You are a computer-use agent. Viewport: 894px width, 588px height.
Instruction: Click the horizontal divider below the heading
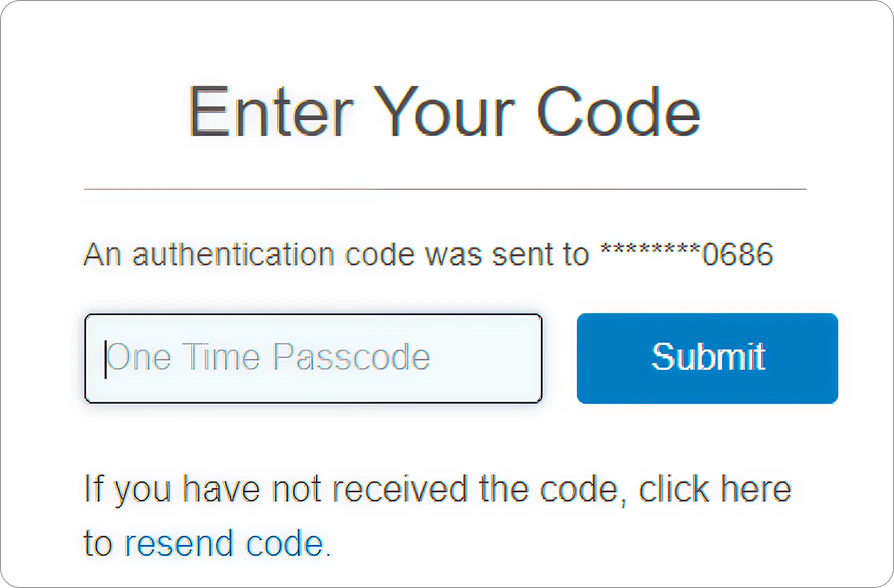pyautogui.click(x=444, y=188)
